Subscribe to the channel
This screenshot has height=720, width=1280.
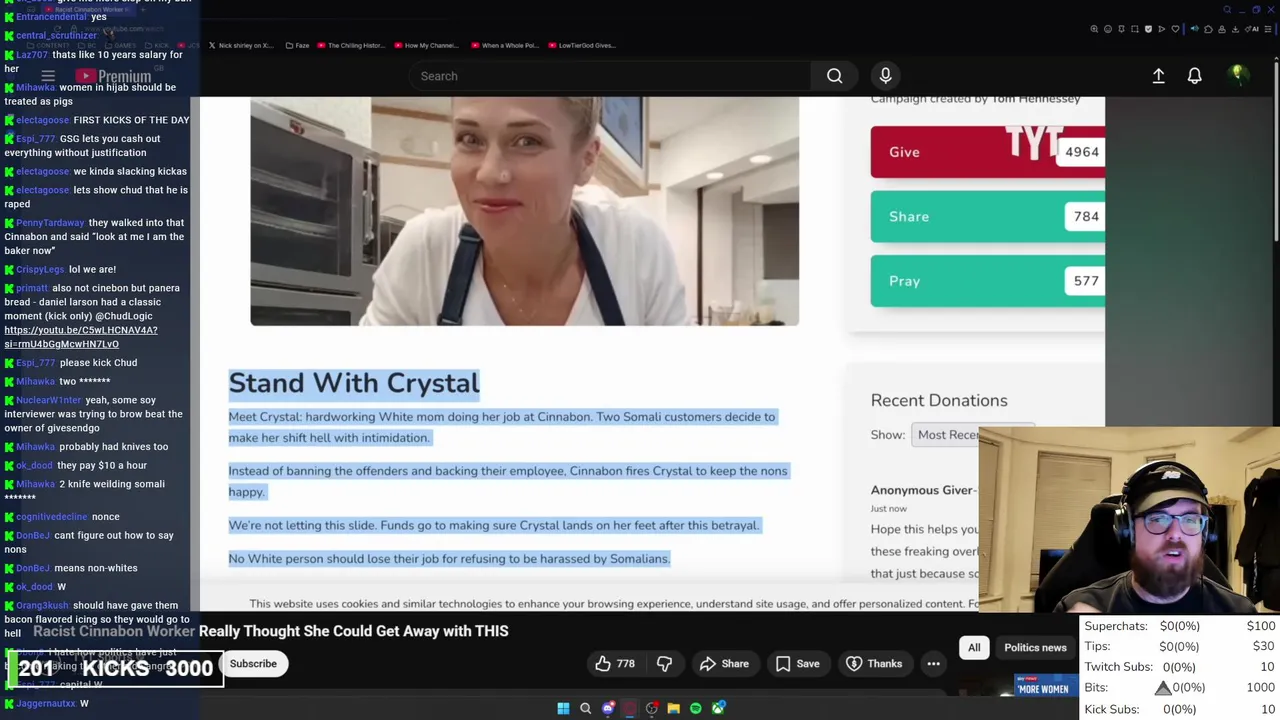click(x=253, y=664)
